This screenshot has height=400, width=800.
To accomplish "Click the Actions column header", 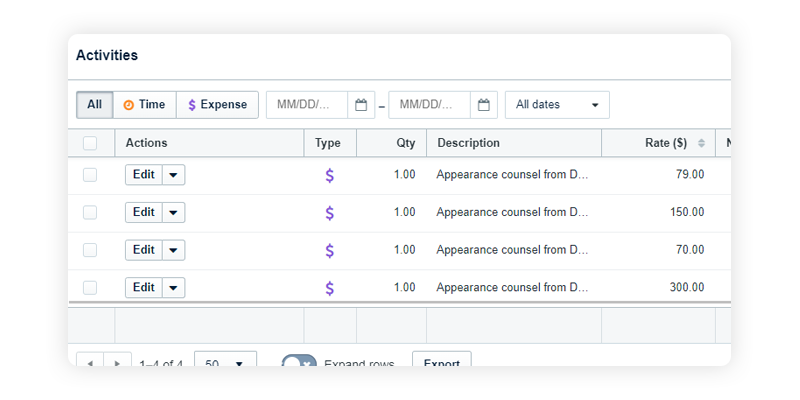I will (x=209, y=143).
